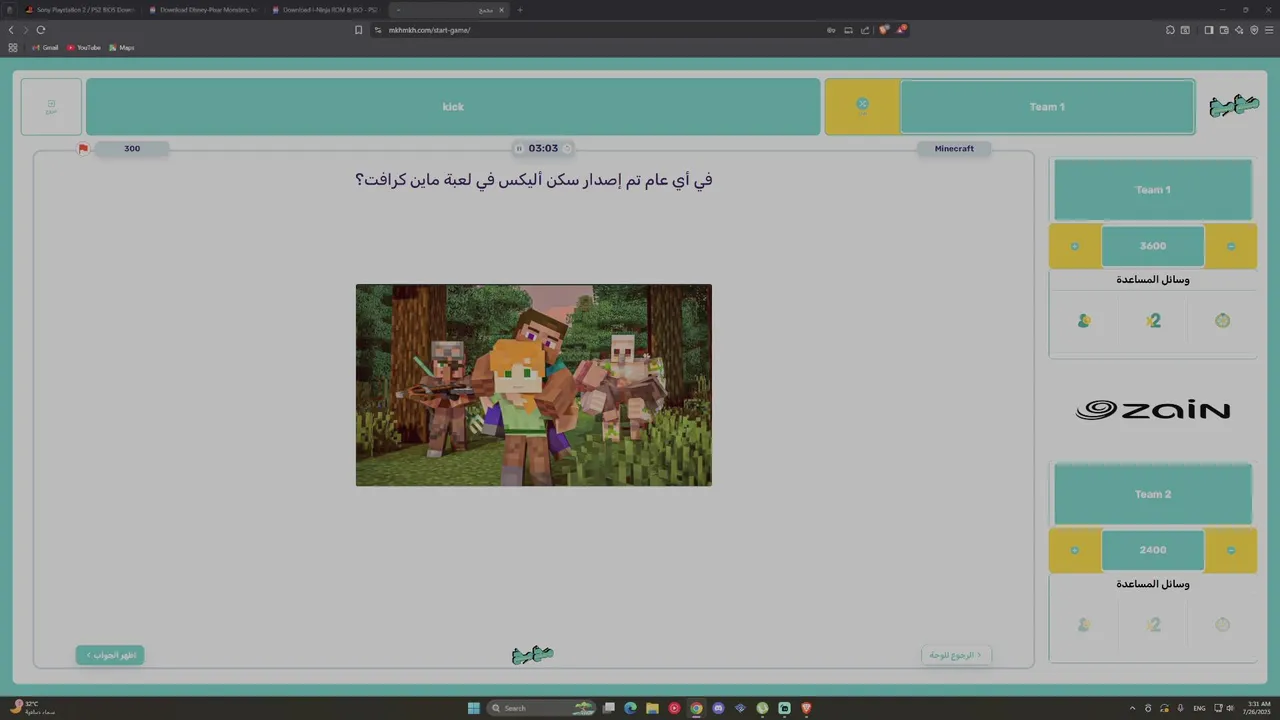
Task: Click the plus button beside Team 2 score
Action: click(1075, 550)
